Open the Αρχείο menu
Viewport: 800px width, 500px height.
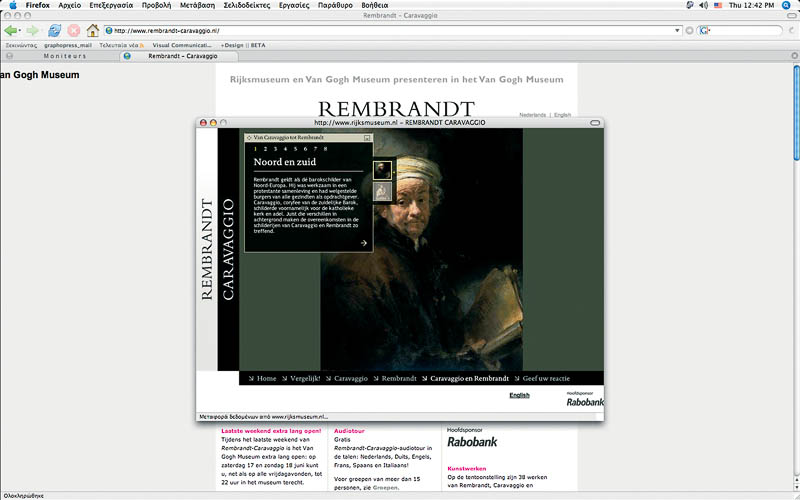point(69,5)
